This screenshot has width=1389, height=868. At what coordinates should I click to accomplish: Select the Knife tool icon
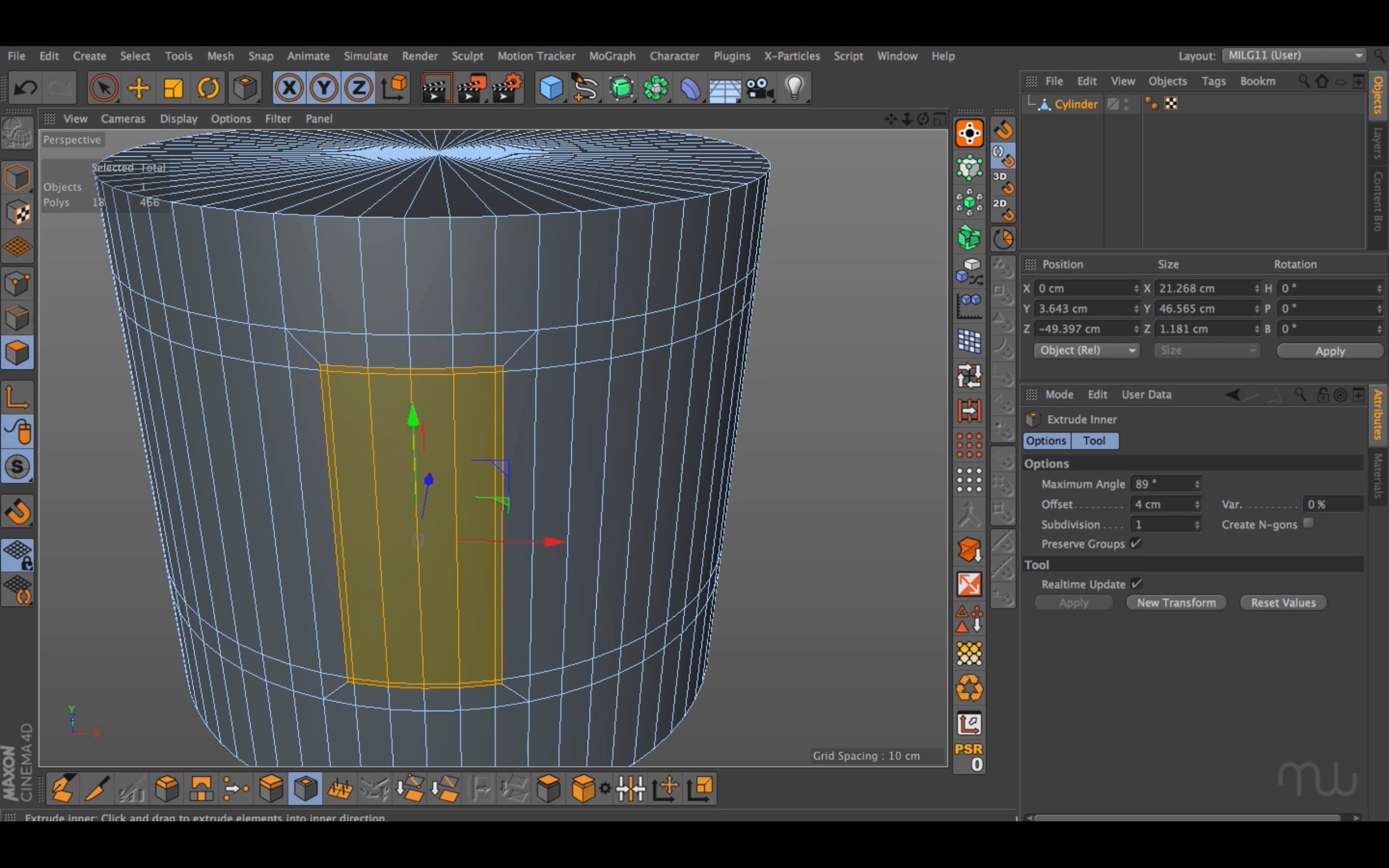[x=97, y=788]
